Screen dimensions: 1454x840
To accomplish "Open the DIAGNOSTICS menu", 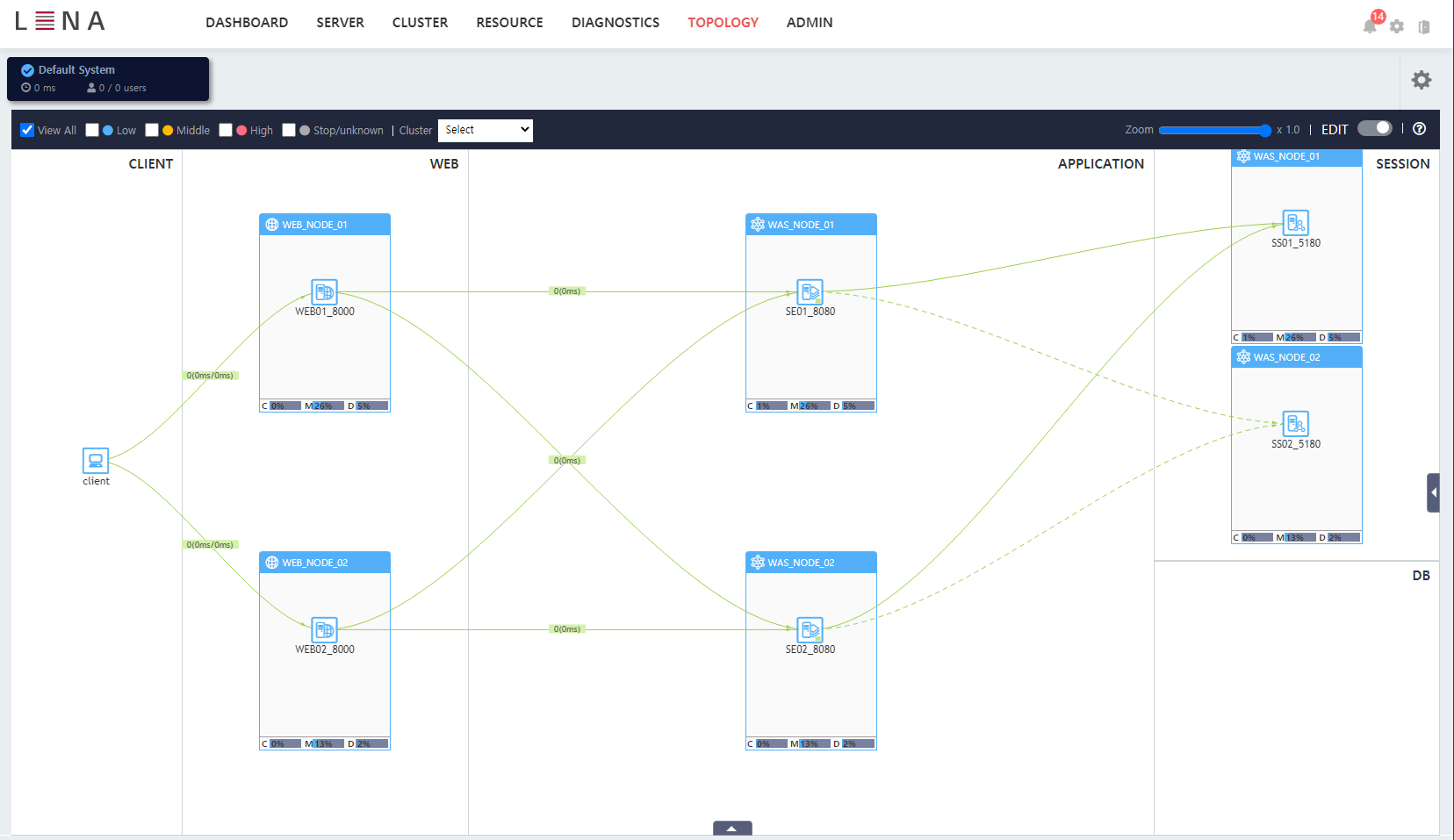I will pyautogui.click(x=615, y=23).
